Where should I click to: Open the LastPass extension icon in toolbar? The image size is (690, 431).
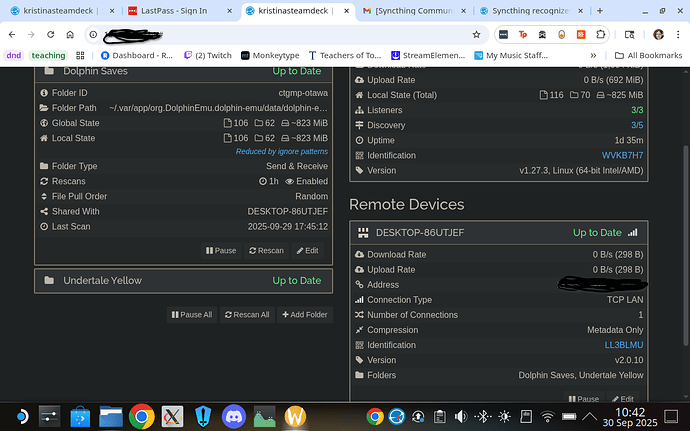pos(503,34)
